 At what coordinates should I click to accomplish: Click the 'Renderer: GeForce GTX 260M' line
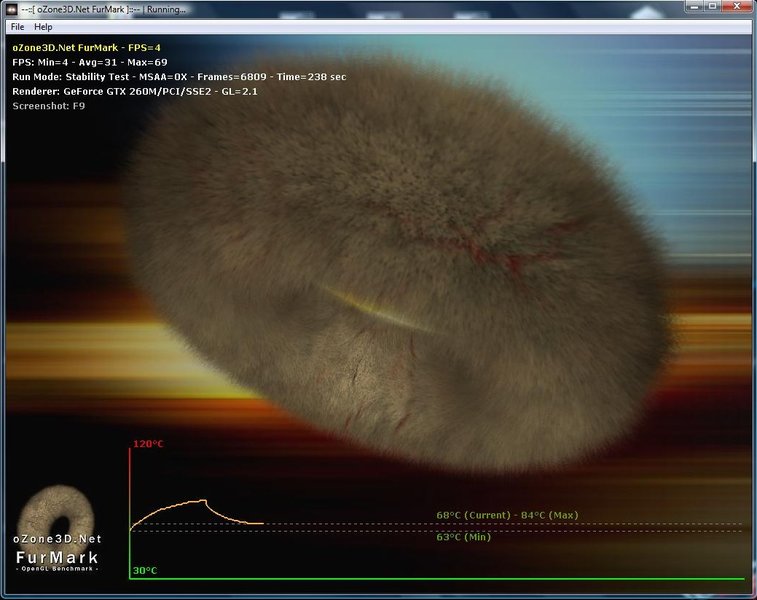click(x=135, y=91)
